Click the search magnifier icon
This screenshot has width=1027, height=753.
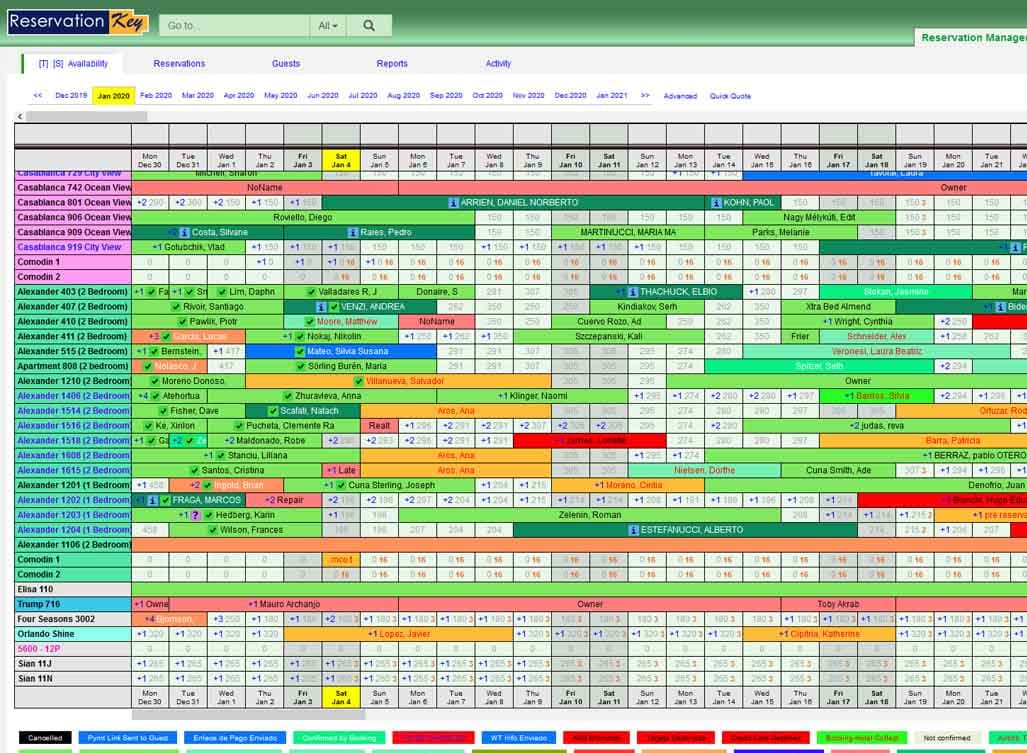tap(368, 24)
